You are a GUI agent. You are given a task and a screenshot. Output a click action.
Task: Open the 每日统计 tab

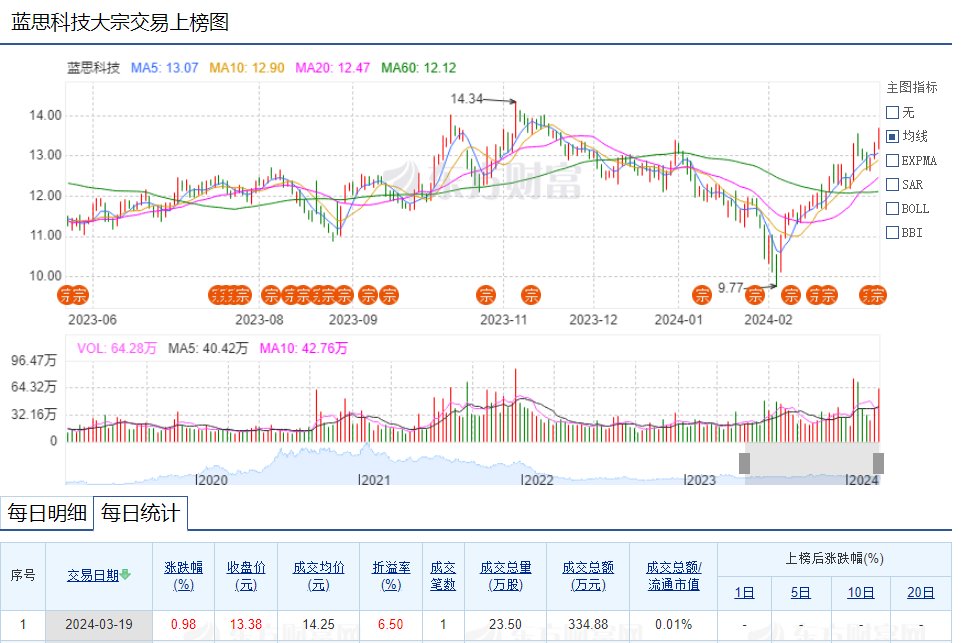tap(140, 514)
